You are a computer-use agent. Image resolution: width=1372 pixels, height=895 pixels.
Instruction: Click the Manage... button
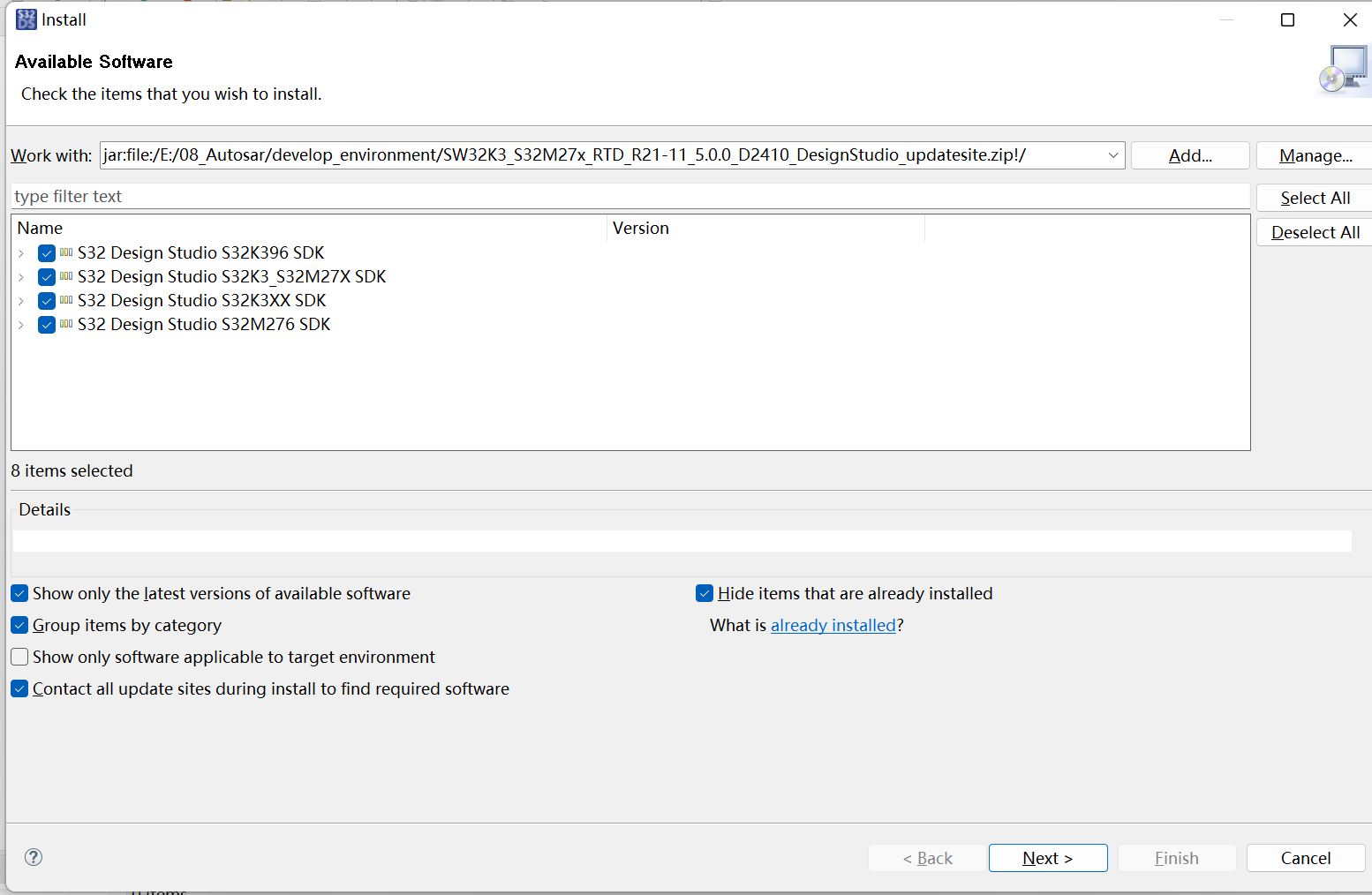[x=1315, y=155]
